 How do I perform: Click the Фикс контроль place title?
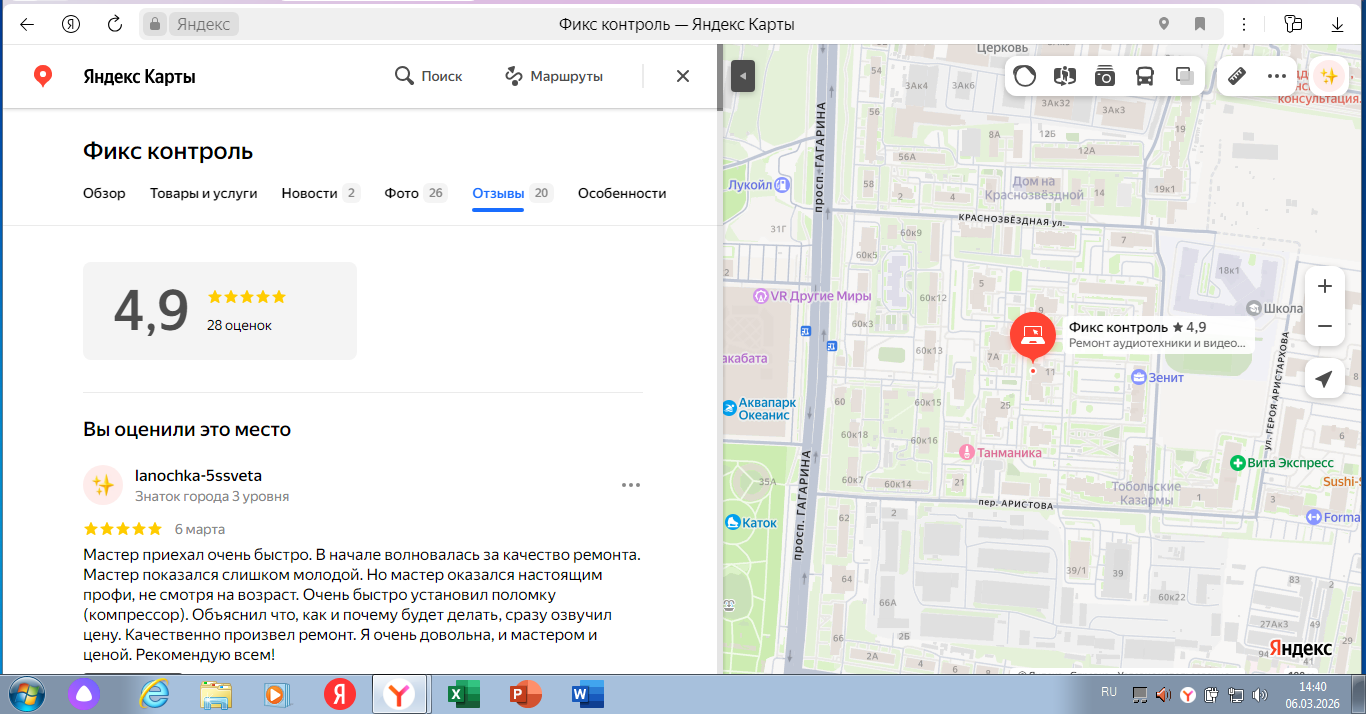click(x=168, y=152)
